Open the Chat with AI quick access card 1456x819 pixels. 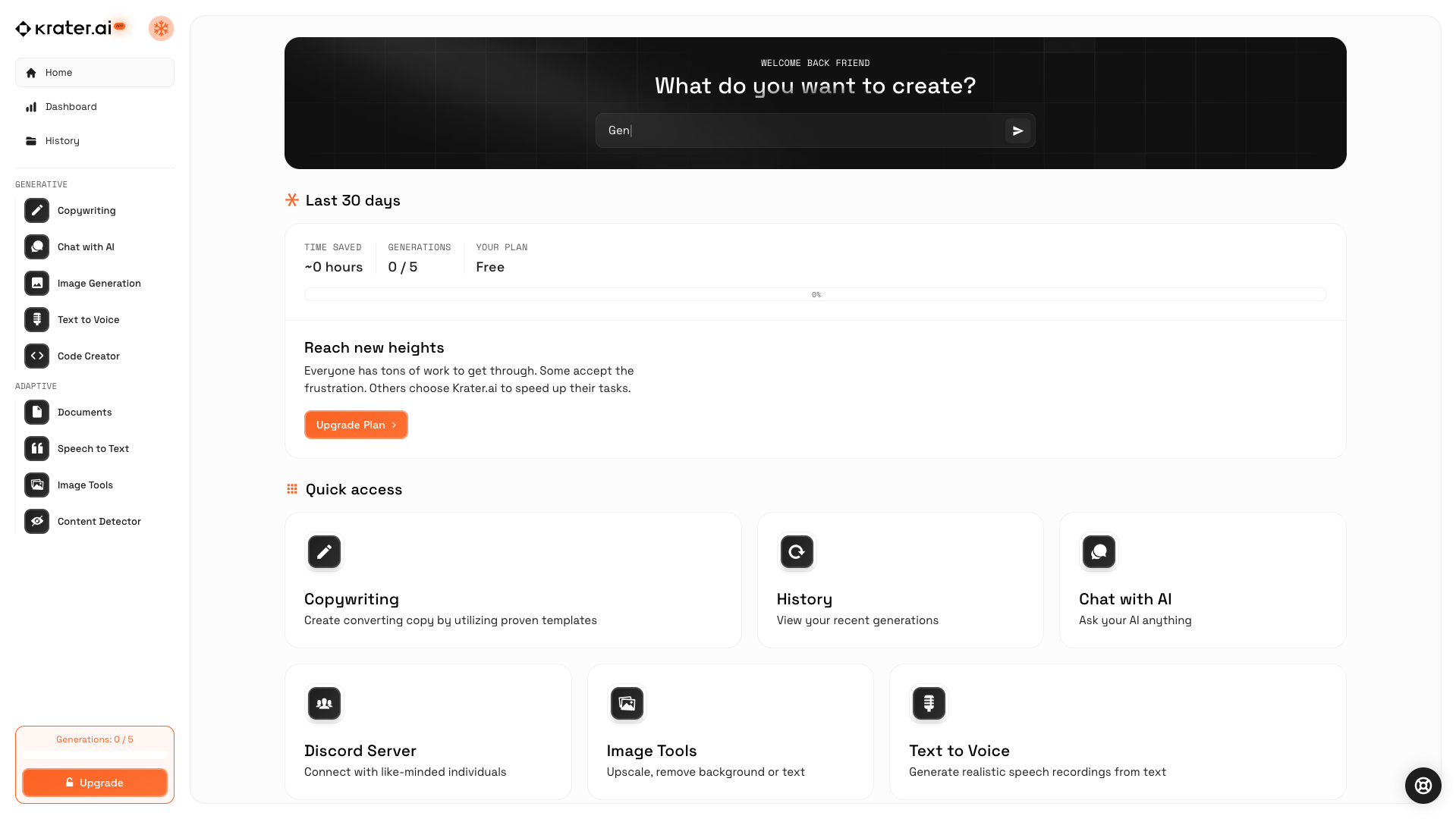1202,580
